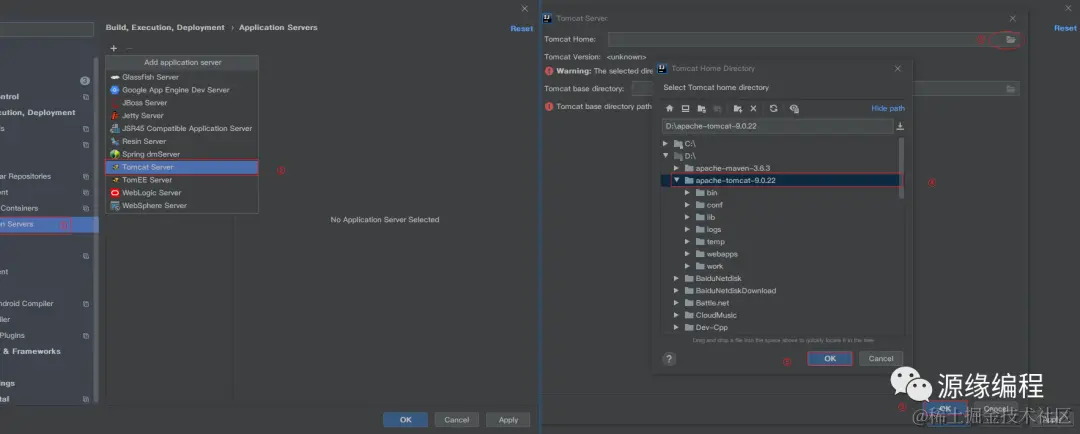Go to project directory in file chooser

point(702,109)
